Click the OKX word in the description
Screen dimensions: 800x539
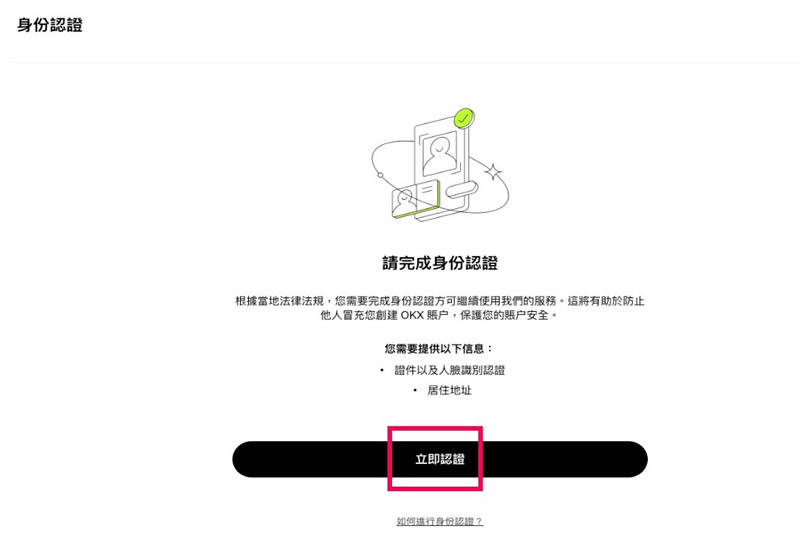click(412, 315)
